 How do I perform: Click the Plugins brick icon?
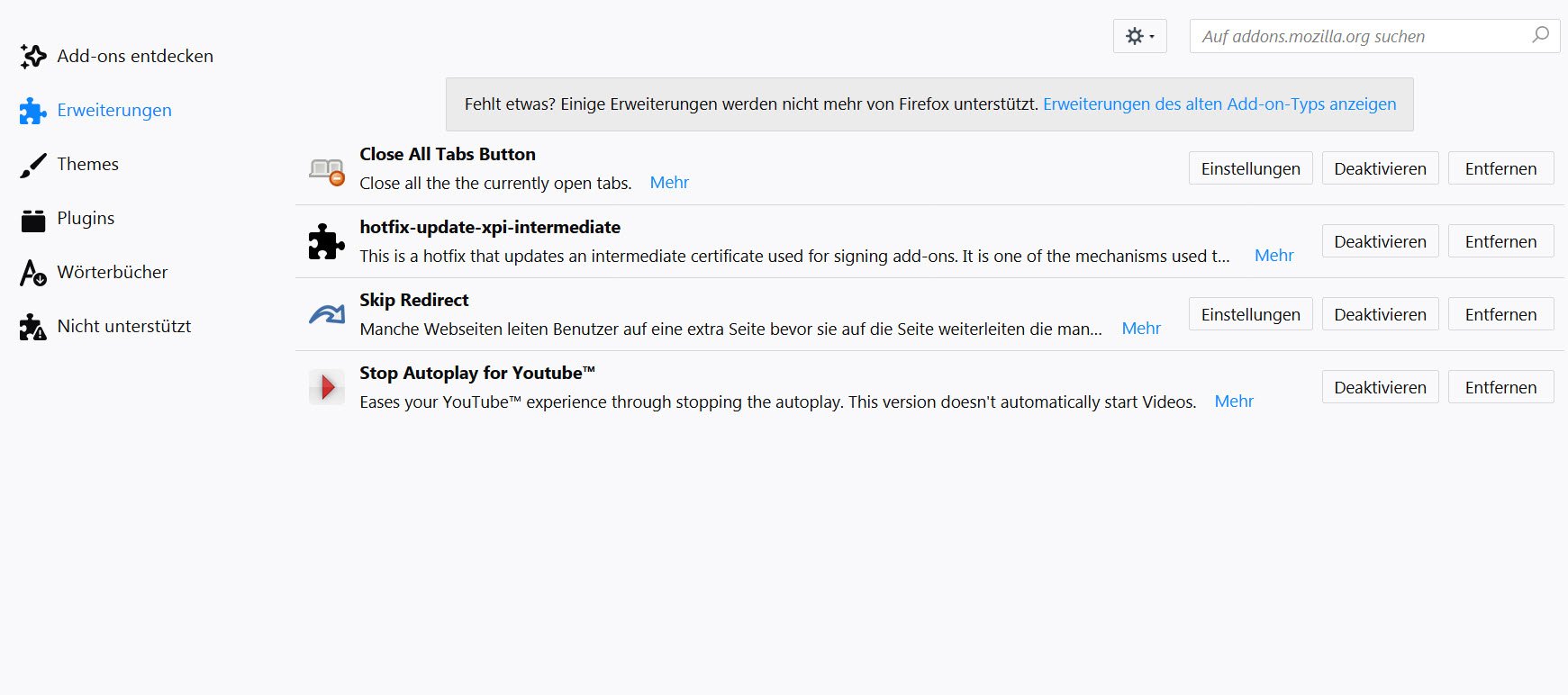pyautogui.click(x=33, y=220)
